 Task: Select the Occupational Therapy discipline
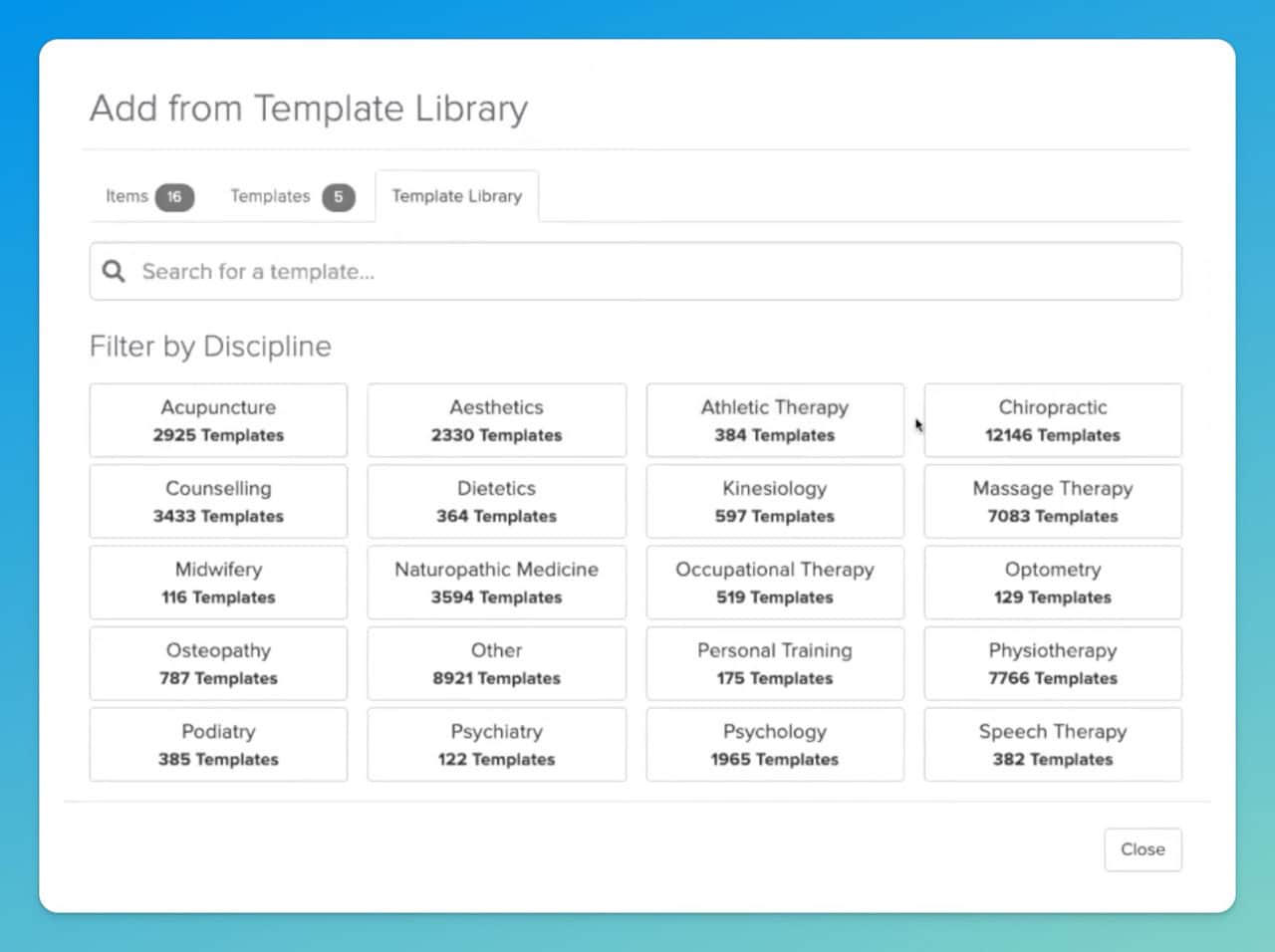click(x=774, y=583)
